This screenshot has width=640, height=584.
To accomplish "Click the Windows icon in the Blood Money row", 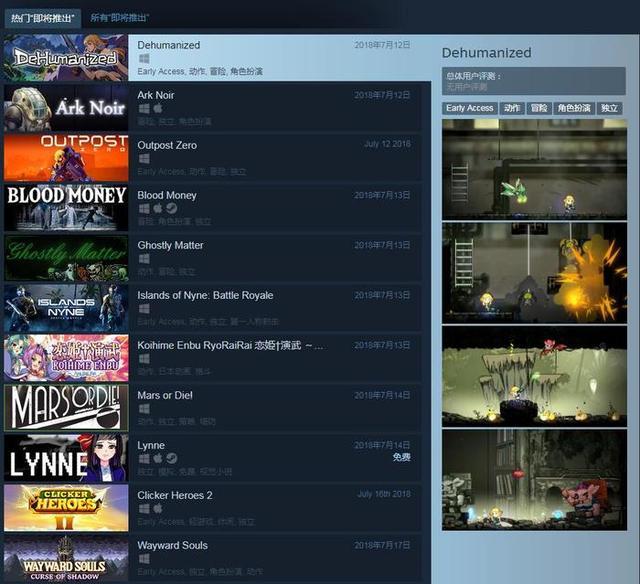I will point(144,209).
